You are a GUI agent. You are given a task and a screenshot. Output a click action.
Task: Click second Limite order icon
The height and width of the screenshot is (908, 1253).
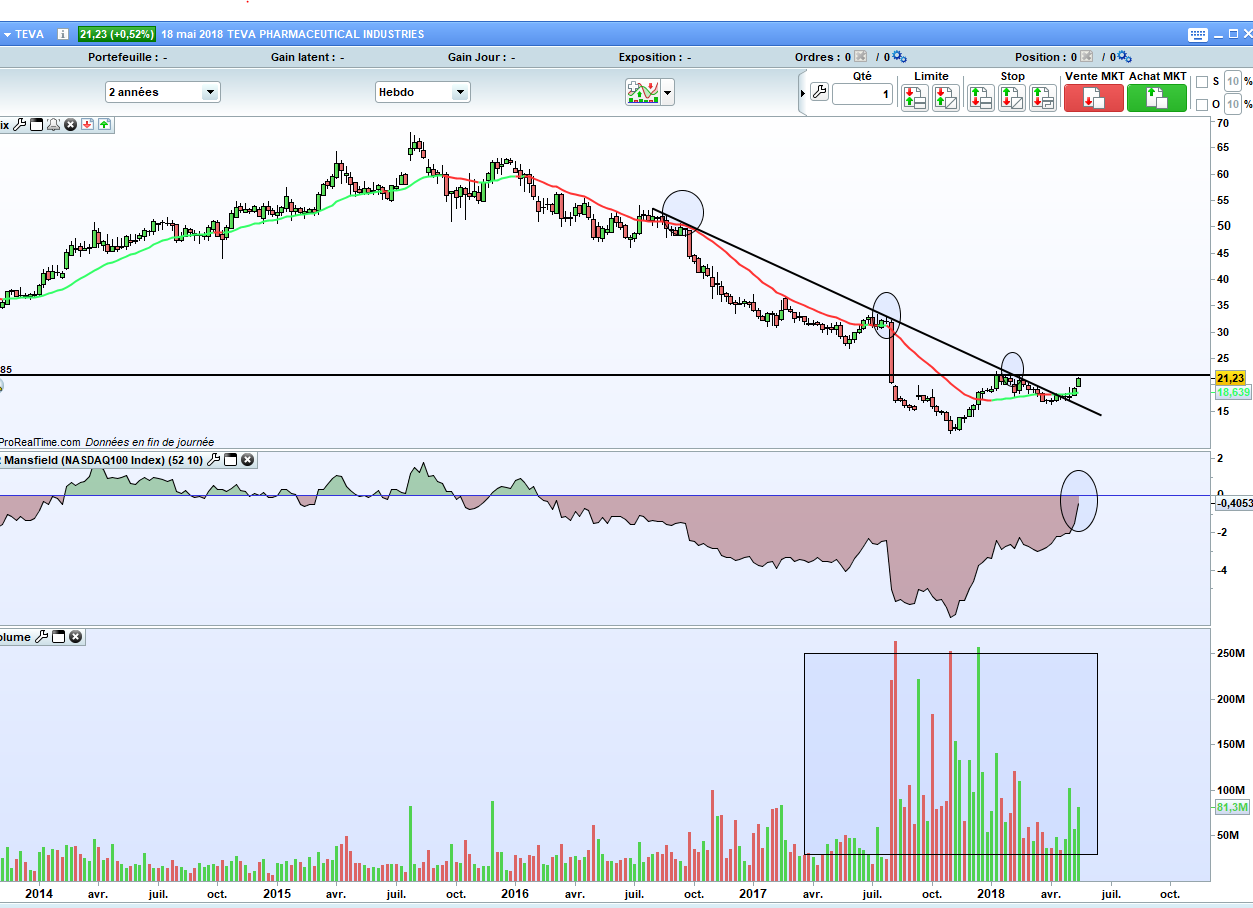click(x=946, y=97)
